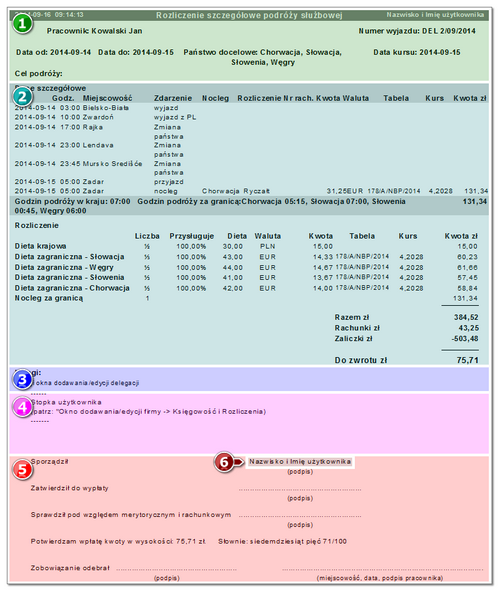Select the 'Nocleg za granicą' row label

click(x=49, y=298)
